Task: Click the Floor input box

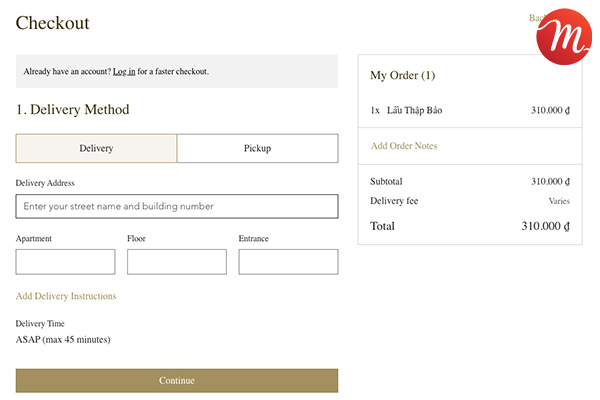Action: (x=177, y=262)
